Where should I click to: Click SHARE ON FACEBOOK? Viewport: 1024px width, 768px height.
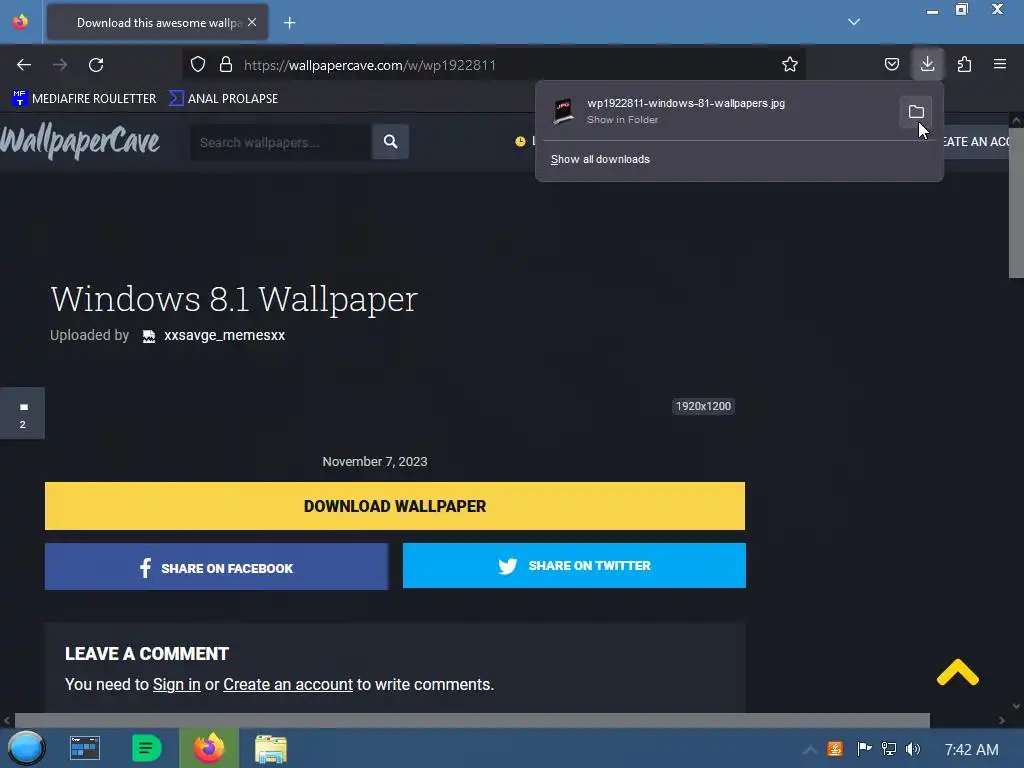point(216,567)
